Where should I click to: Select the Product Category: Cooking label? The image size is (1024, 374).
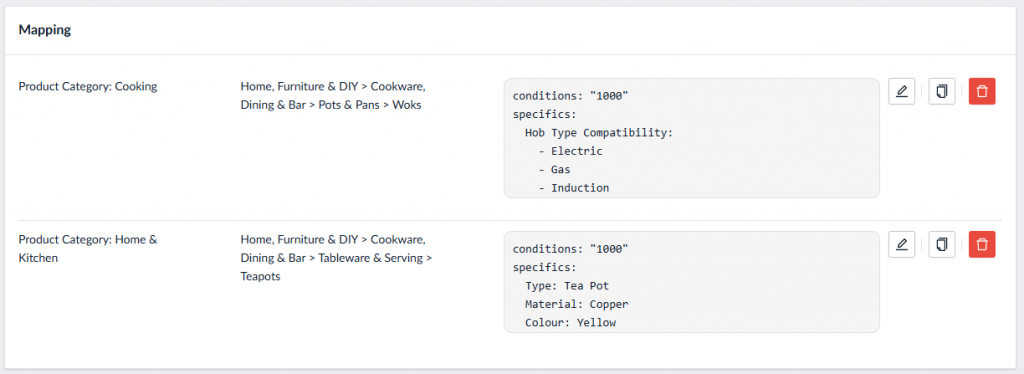[88, 86]
